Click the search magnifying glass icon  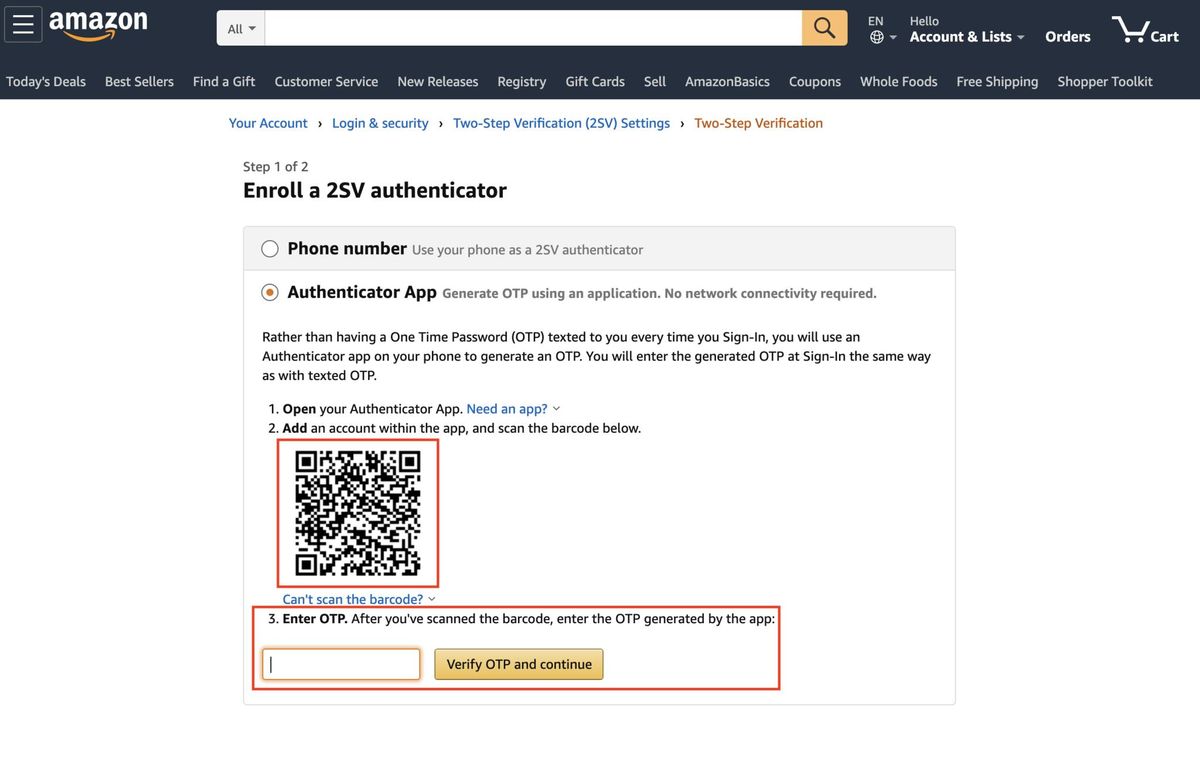tap(823, 27)
